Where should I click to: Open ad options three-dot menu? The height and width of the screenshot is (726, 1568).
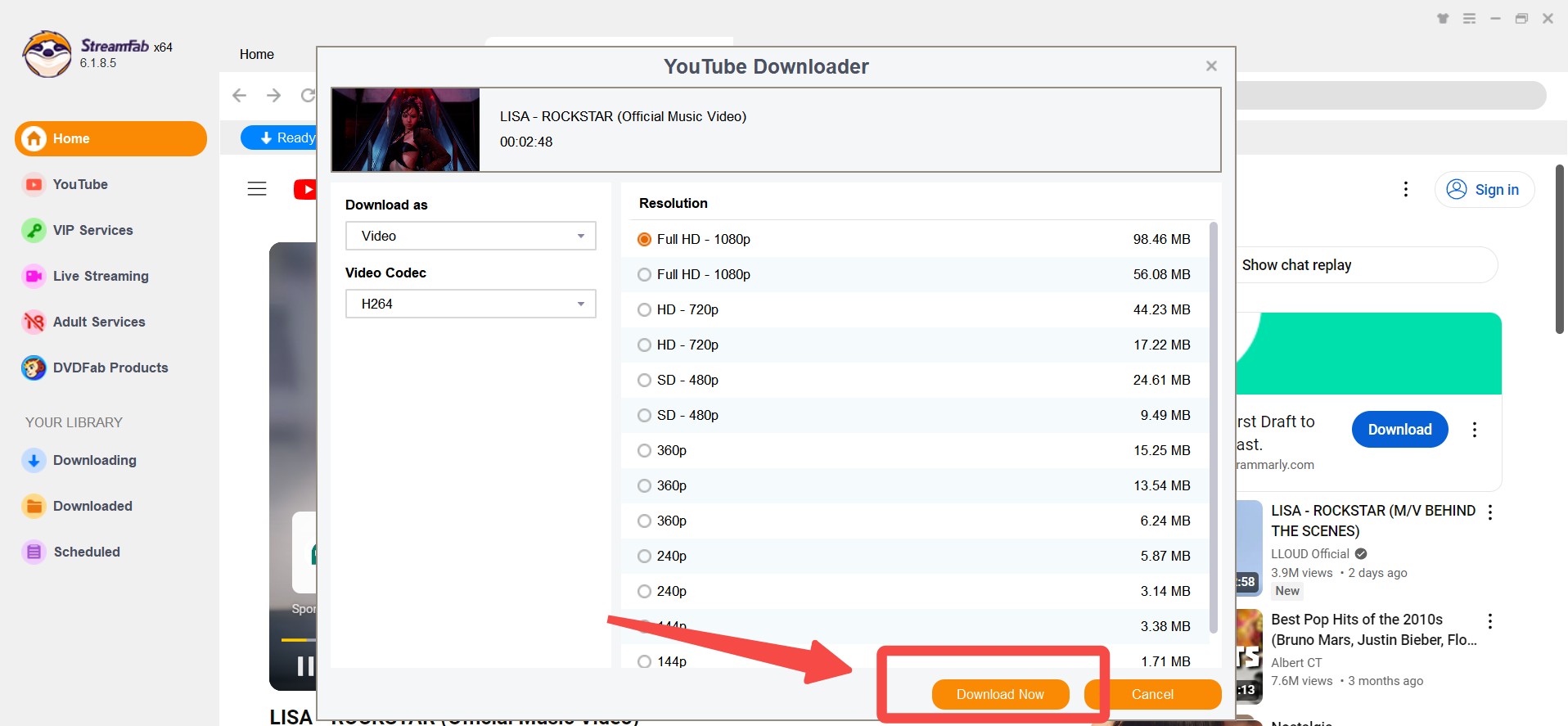pyautogui.click(x=1475, y=430)
